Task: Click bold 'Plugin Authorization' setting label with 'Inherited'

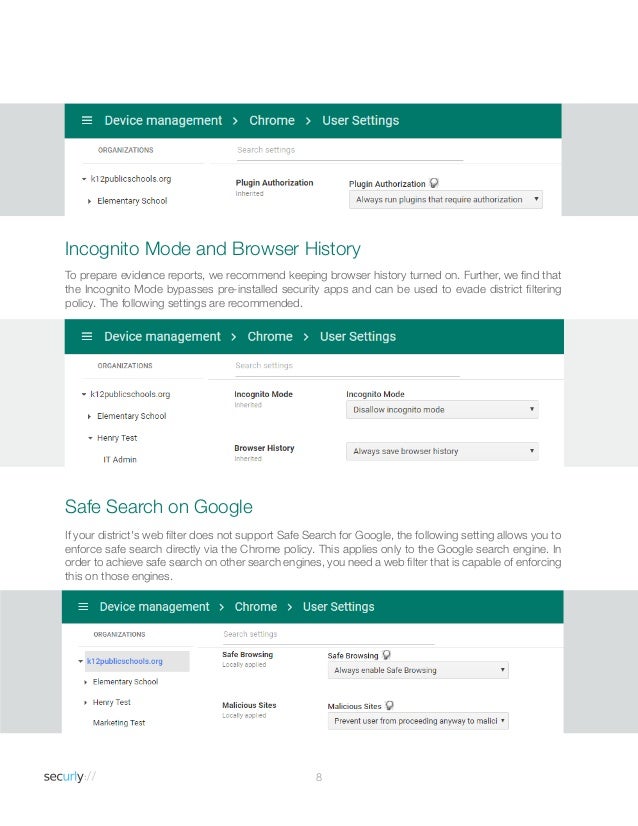Action: tap(274, 183)
